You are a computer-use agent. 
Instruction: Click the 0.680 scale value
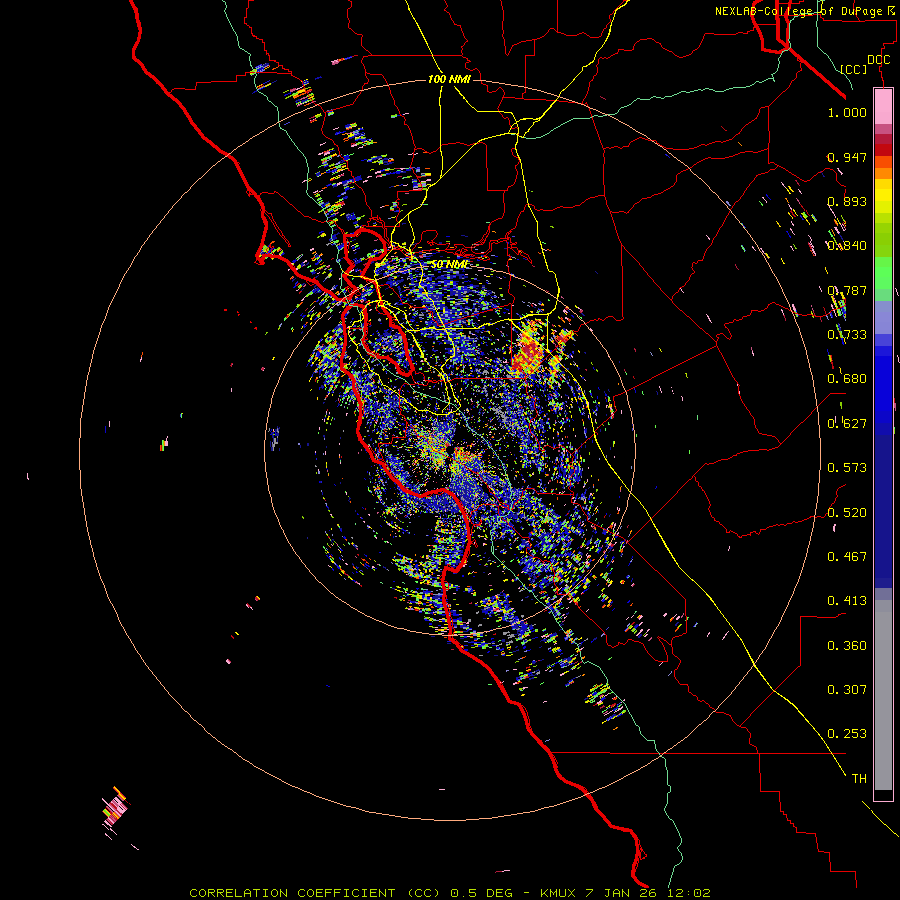pos(847,379)
